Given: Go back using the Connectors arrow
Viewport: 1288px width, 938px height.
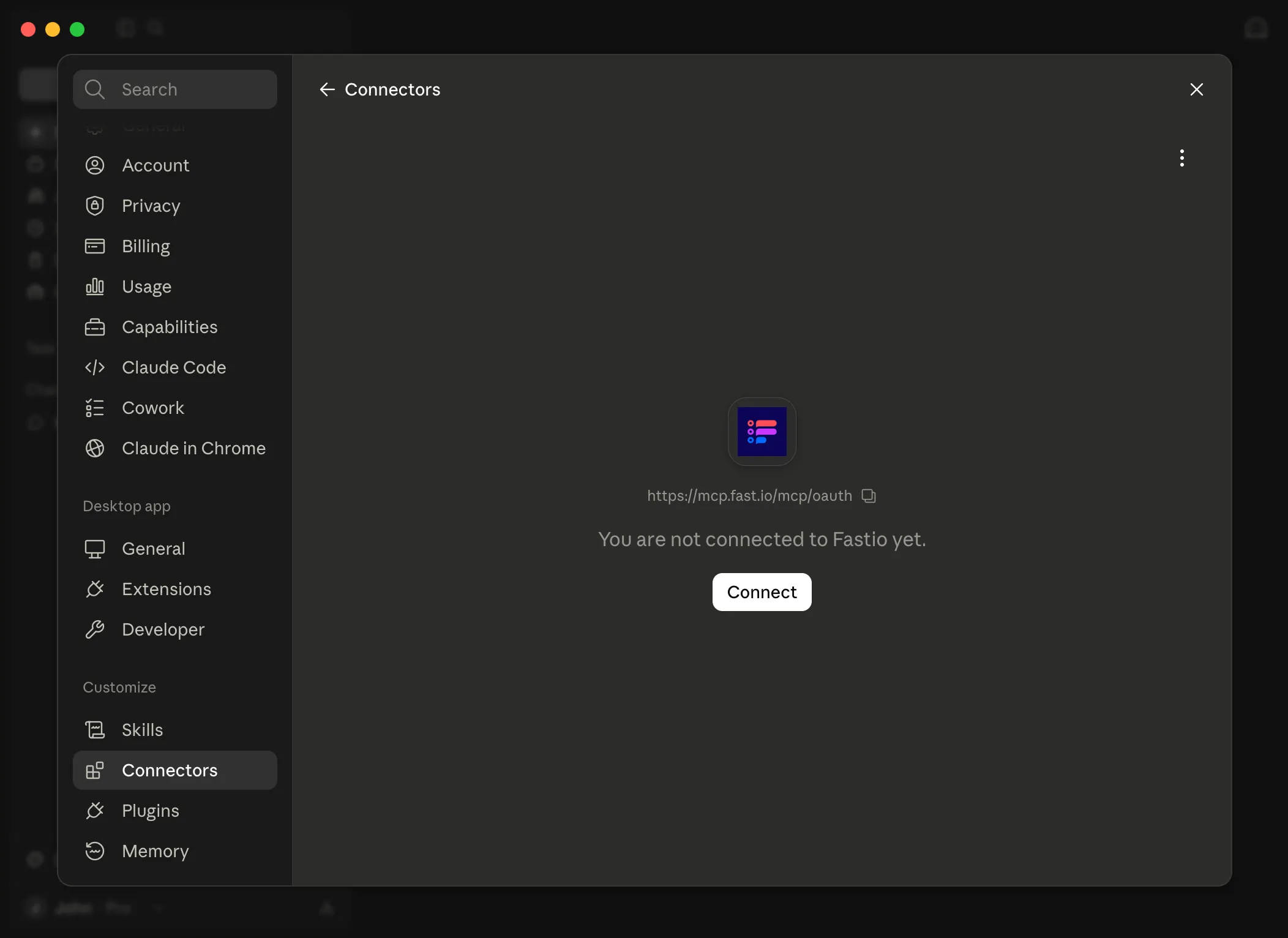Looking at the screenshot, I should pyautogui.click(x=328, y=89).
